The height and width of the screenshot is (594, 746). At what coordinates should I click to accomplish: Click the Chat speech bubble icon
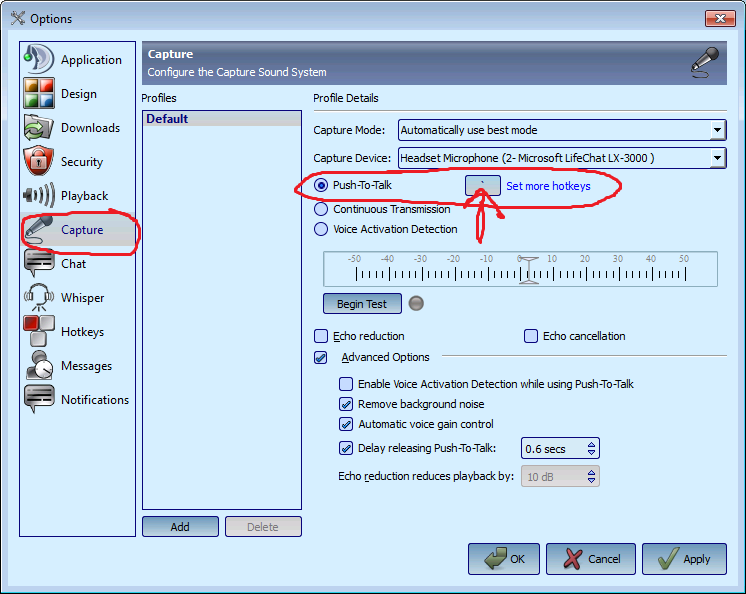[39, 263]
